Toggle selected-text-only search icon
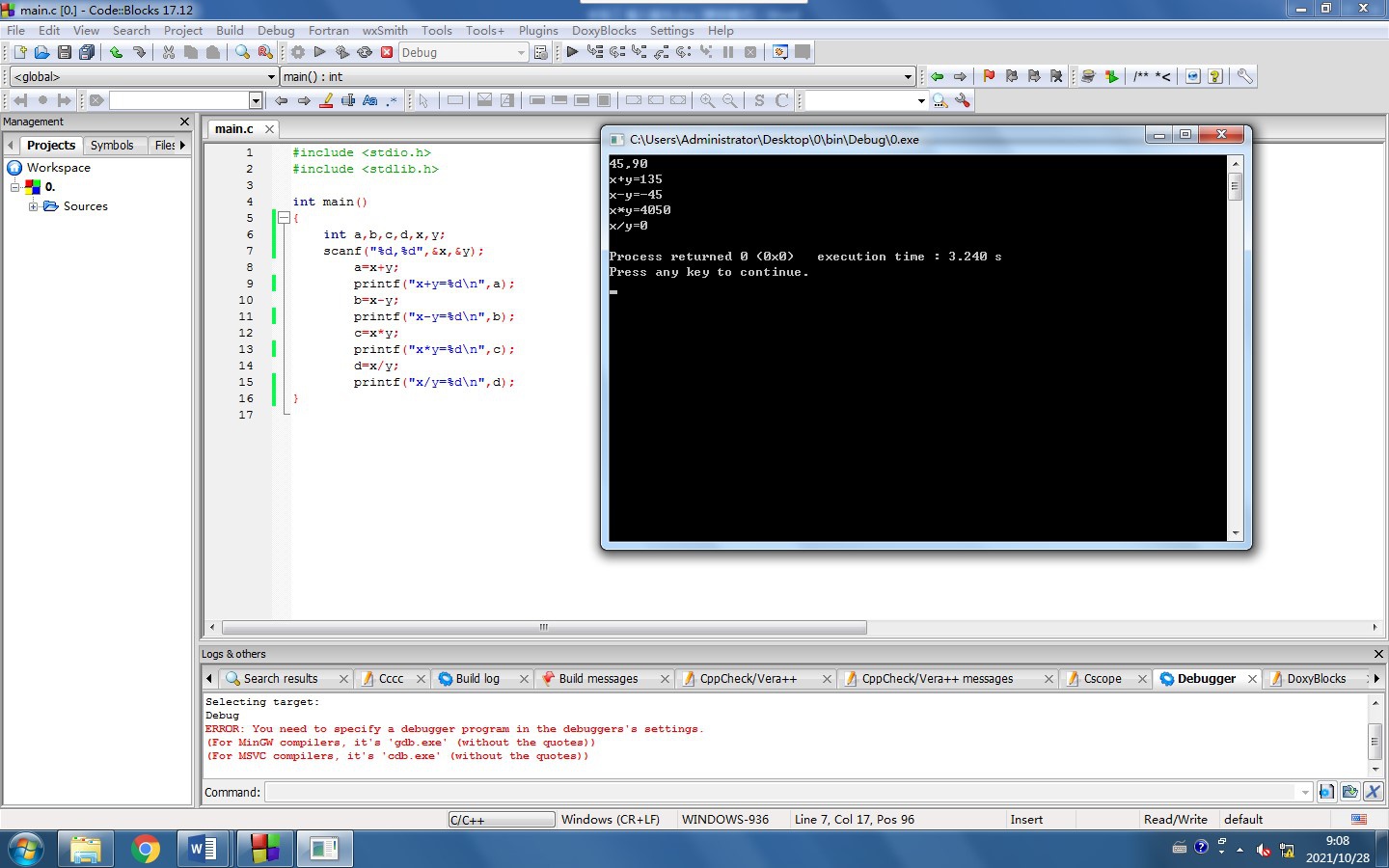 pos(348,100)
